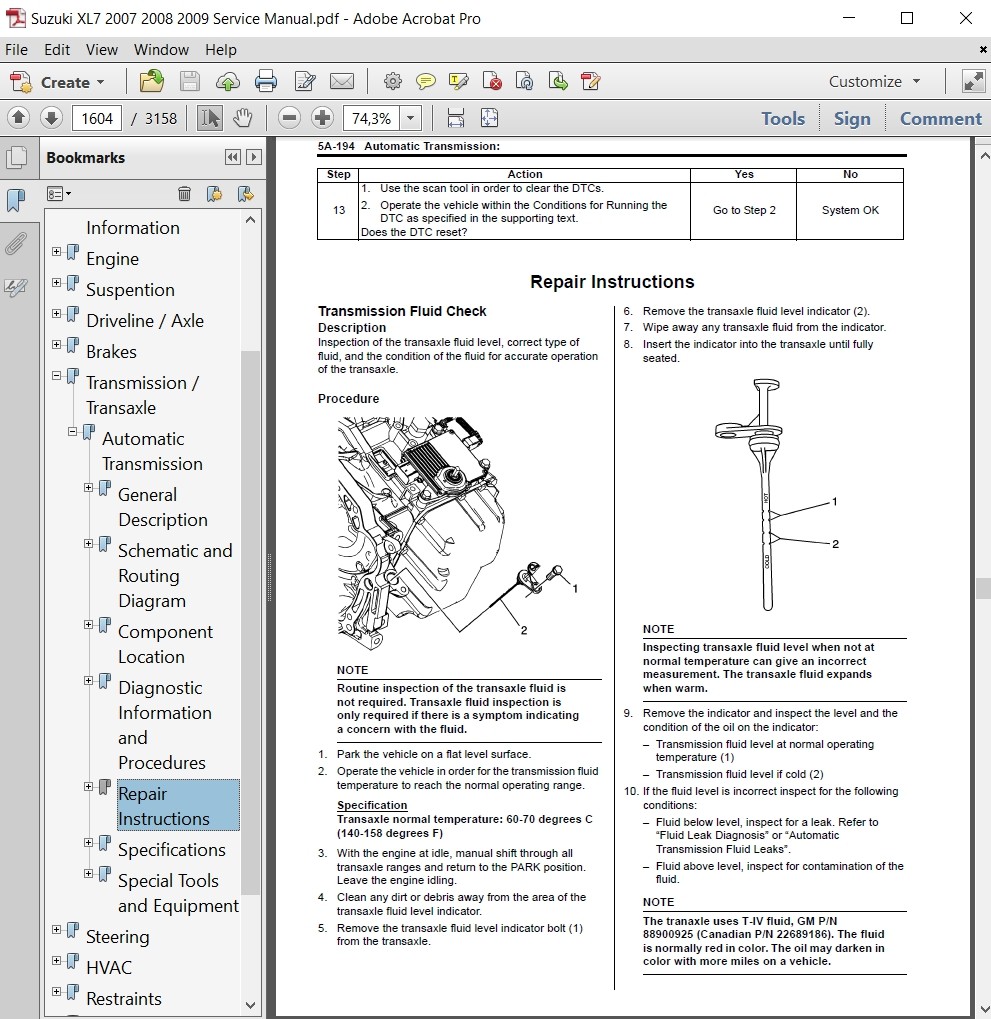Activate the Select text arrow tool
This screenshot has height=1019, width=991.
pos(209,119)
